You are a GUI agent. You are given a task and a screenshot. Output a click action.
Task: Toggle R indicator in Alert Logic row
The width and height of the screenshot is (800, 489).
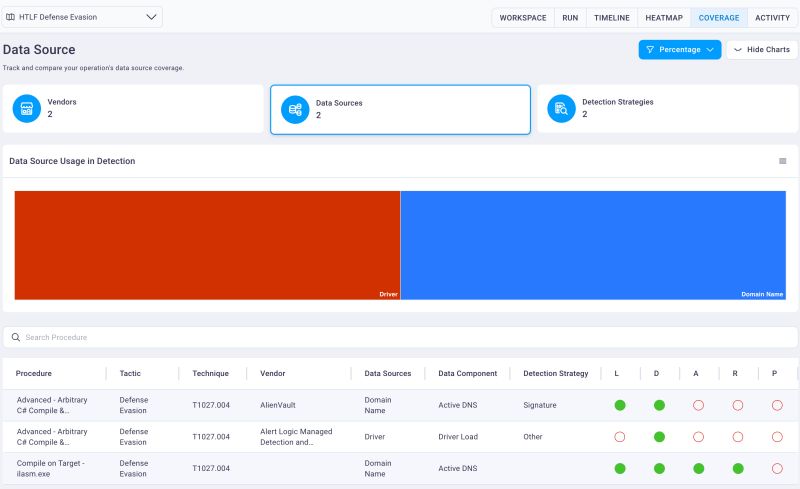click(x=738, y=437)
